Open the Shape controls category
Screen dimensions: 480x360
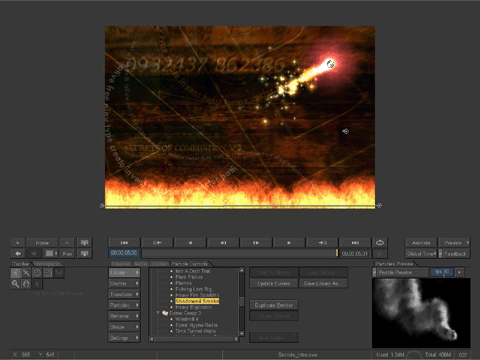124,327
